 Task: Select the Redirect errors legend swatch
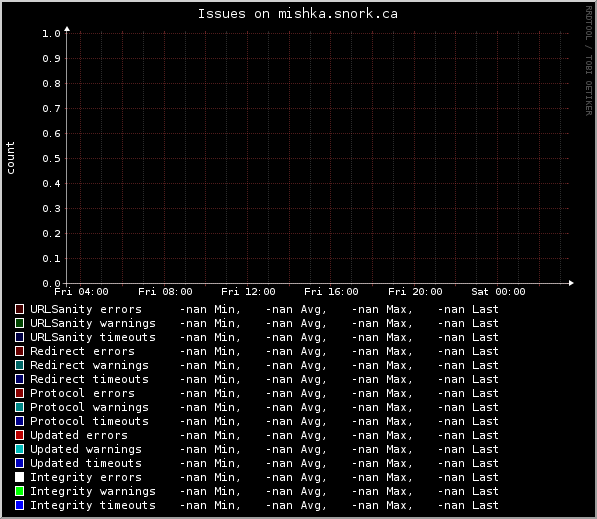tap(19, 351)
